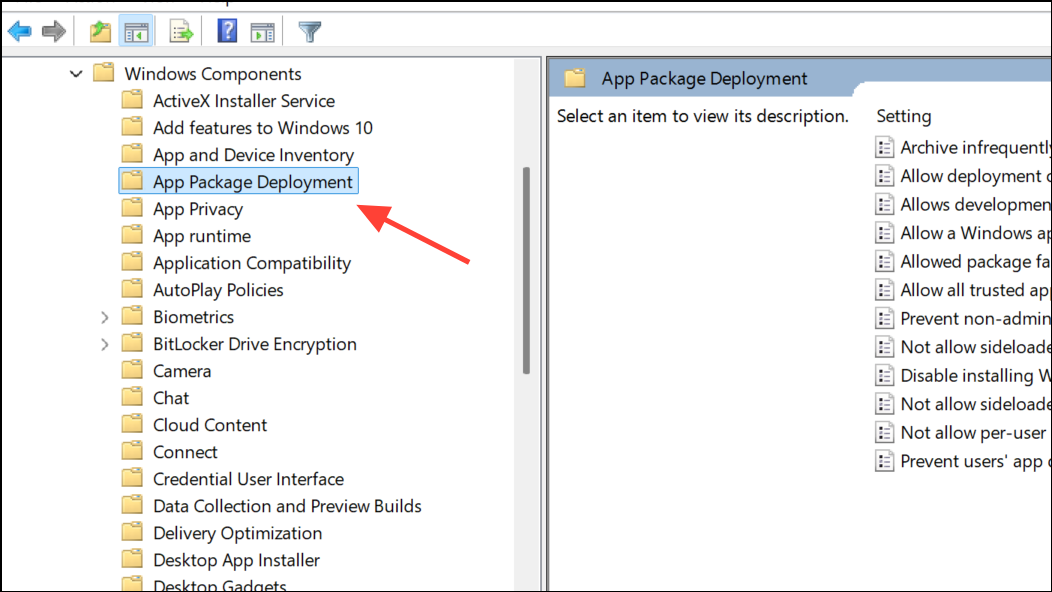Viewport: 1052px width, 592px height.
Task: Click the App Package Deployment folder icon
Action: click(133, 181)
